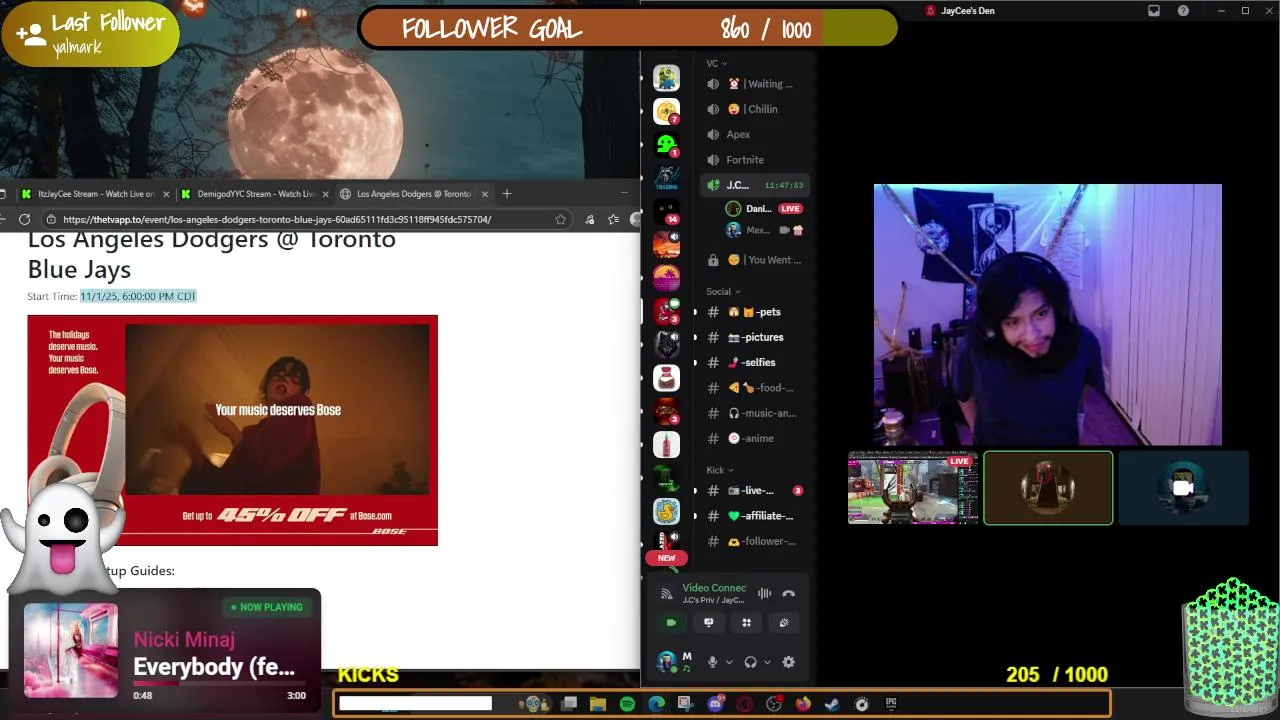Open Epic Games launcher from taskbar

891,704
